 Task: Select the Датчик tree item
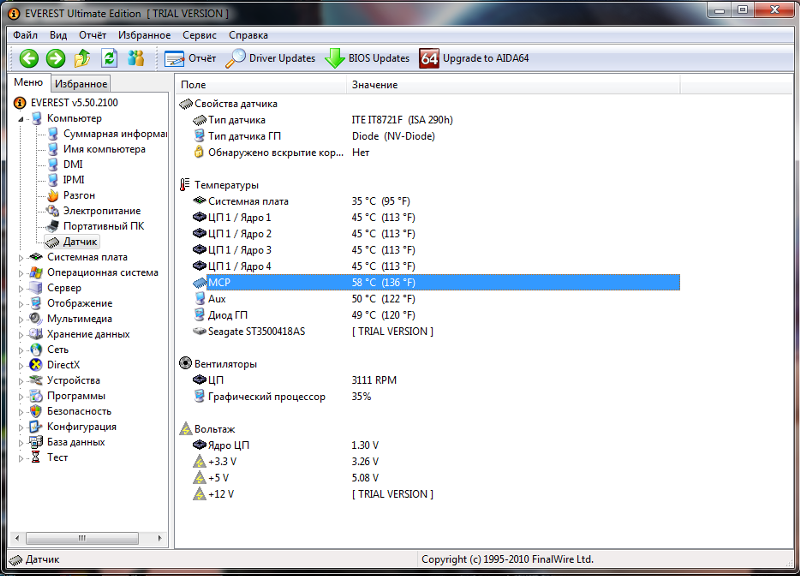[x=80, y=241]
